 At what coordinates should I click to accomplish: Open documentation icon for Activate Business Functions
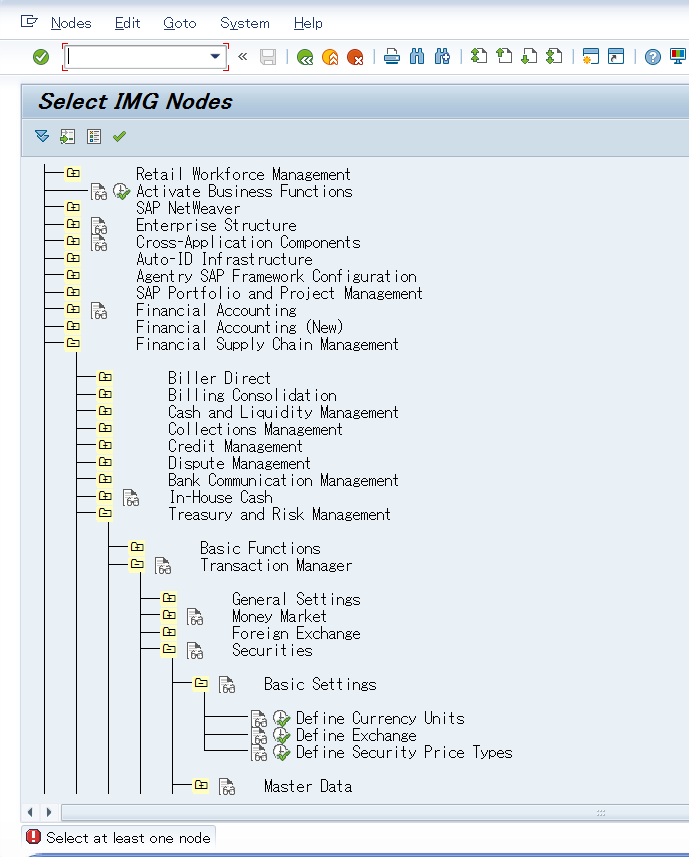click(99, 192)
